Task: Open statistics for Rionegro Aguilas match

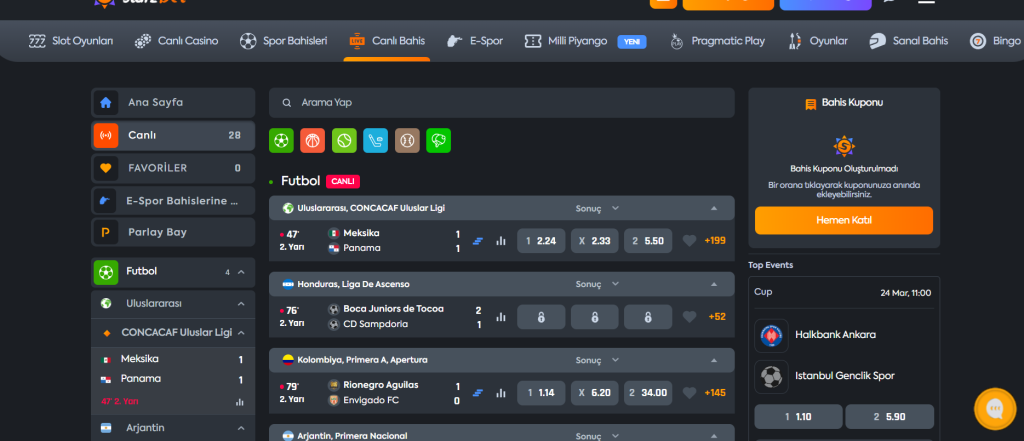Action: pyautogui.click(x=501, y=393)
